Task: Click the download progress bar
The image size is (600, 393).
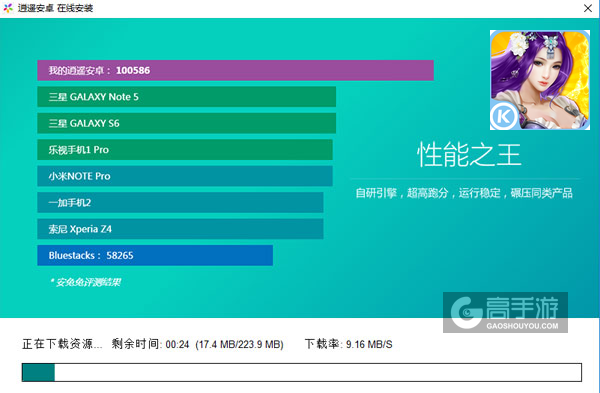Action: pyautogui.click(x=302, y=372)
